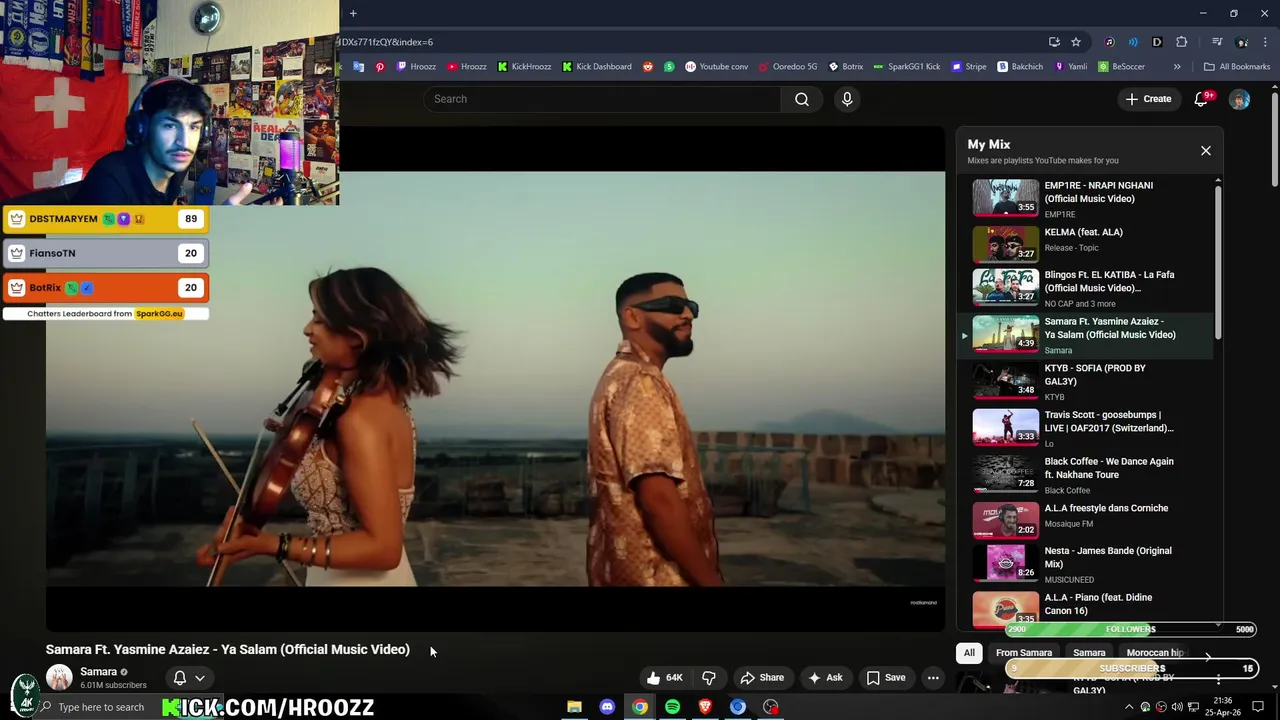Open the channel notification bell dropdown
Image resolution: width=1280 pixels, height=720 pixels.
189,677
